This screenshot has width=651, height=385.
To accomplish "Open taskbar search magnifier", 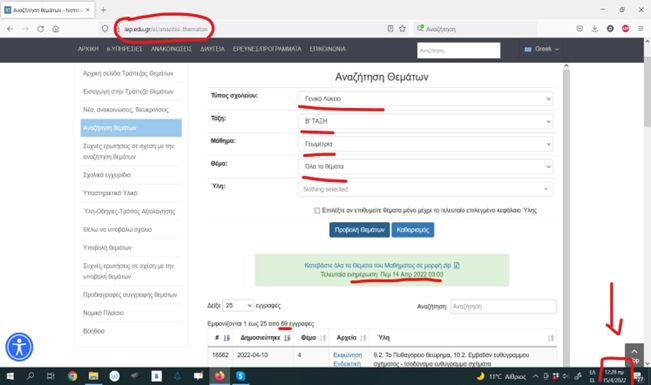I will tap(30, 376).
